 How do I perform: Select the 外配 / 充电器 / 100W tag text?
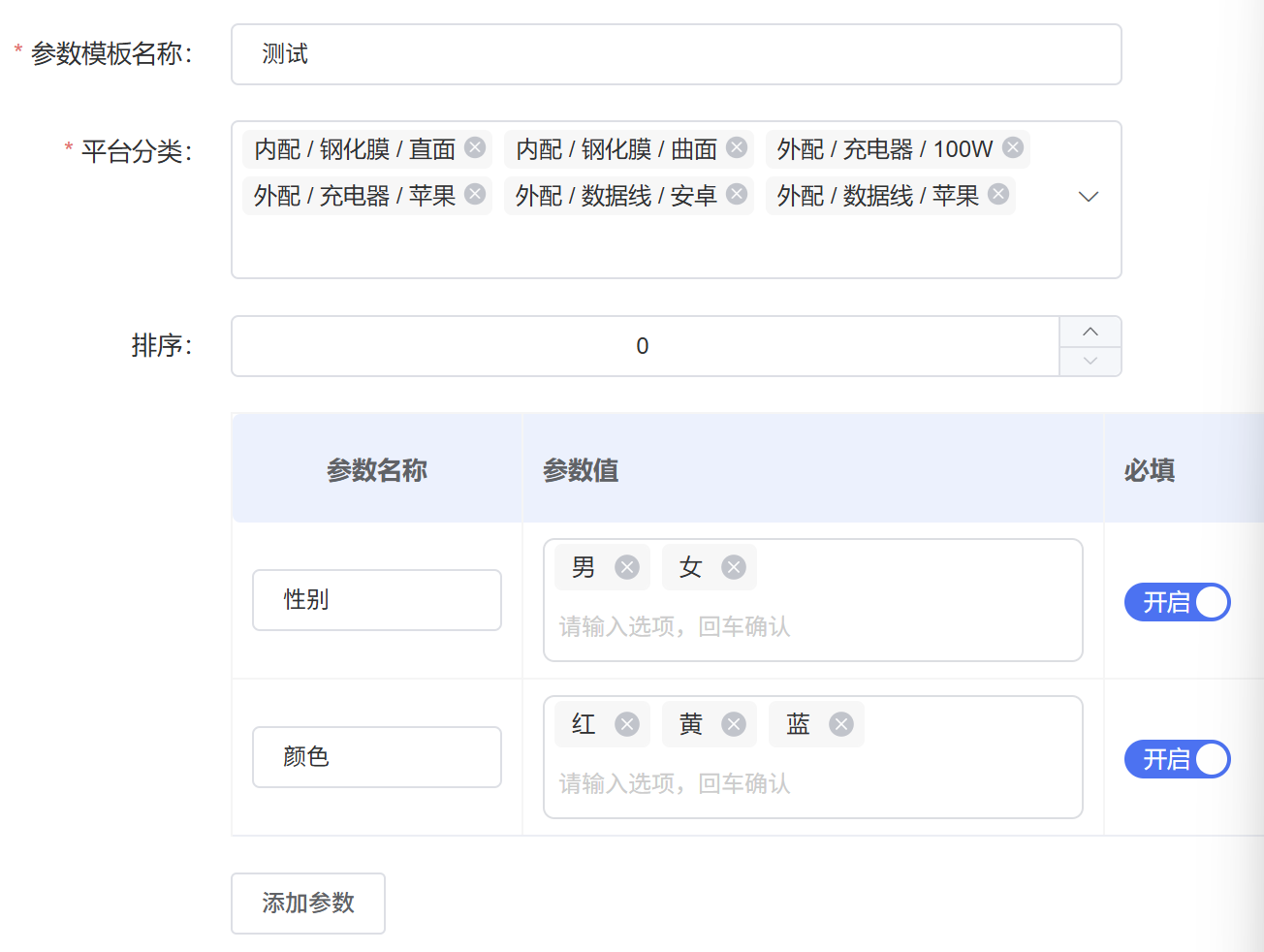[885, 149]
